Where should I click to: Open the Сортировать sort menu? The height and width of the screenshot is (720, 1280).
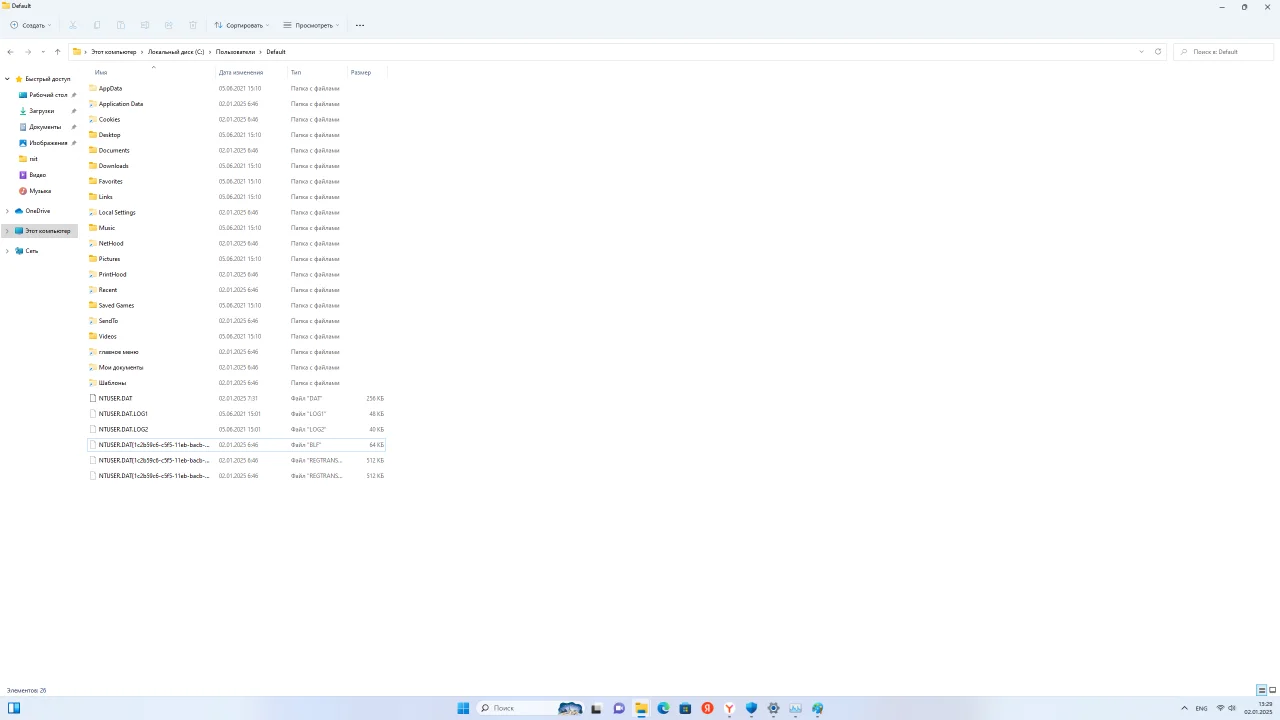(242, 25)
